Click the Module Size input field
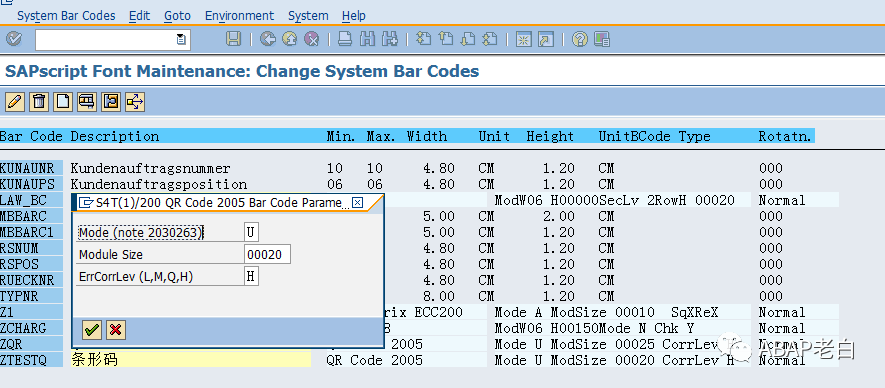This screenshot has height=388, width=885. pyautogui.click(x=268, y=254)
